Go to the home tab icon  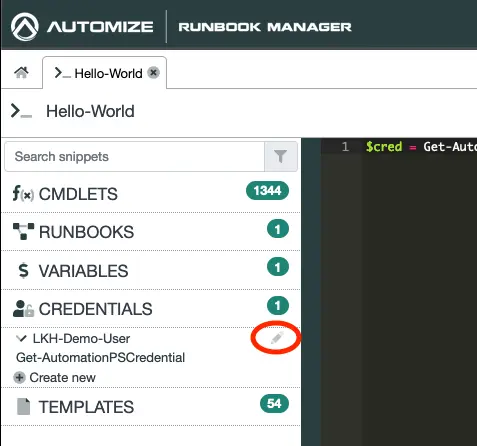coord(21,72)
